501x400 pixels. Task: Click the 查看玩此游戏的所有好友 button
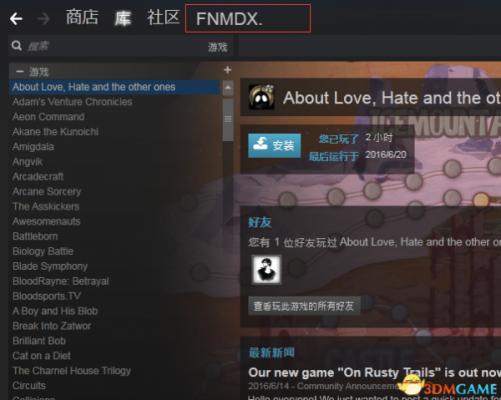click(x=304, y=306)
